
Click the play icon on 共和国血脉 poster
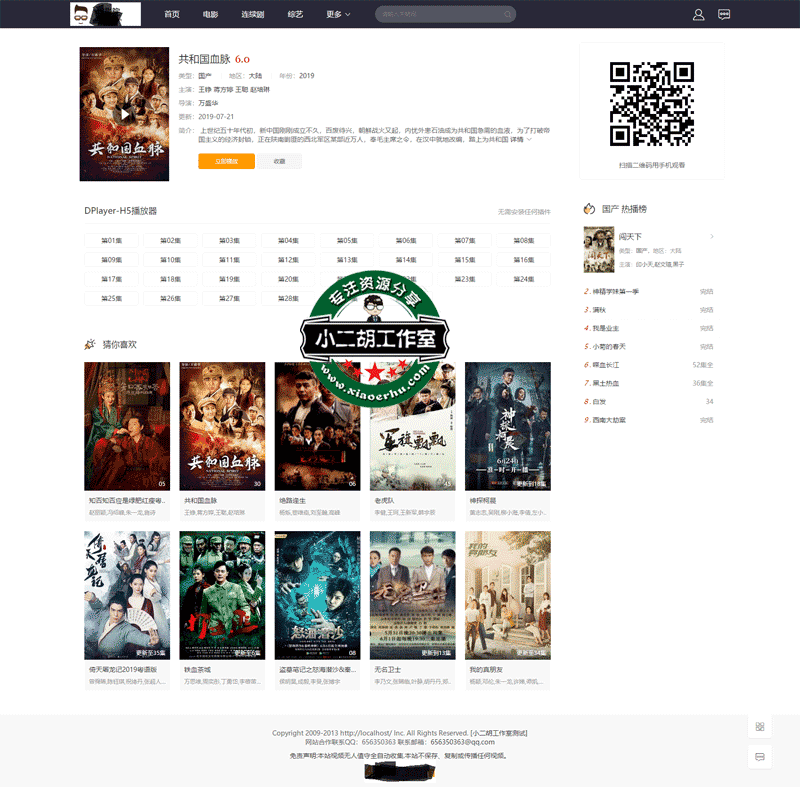pyautogui.click(x=124, y=114)
